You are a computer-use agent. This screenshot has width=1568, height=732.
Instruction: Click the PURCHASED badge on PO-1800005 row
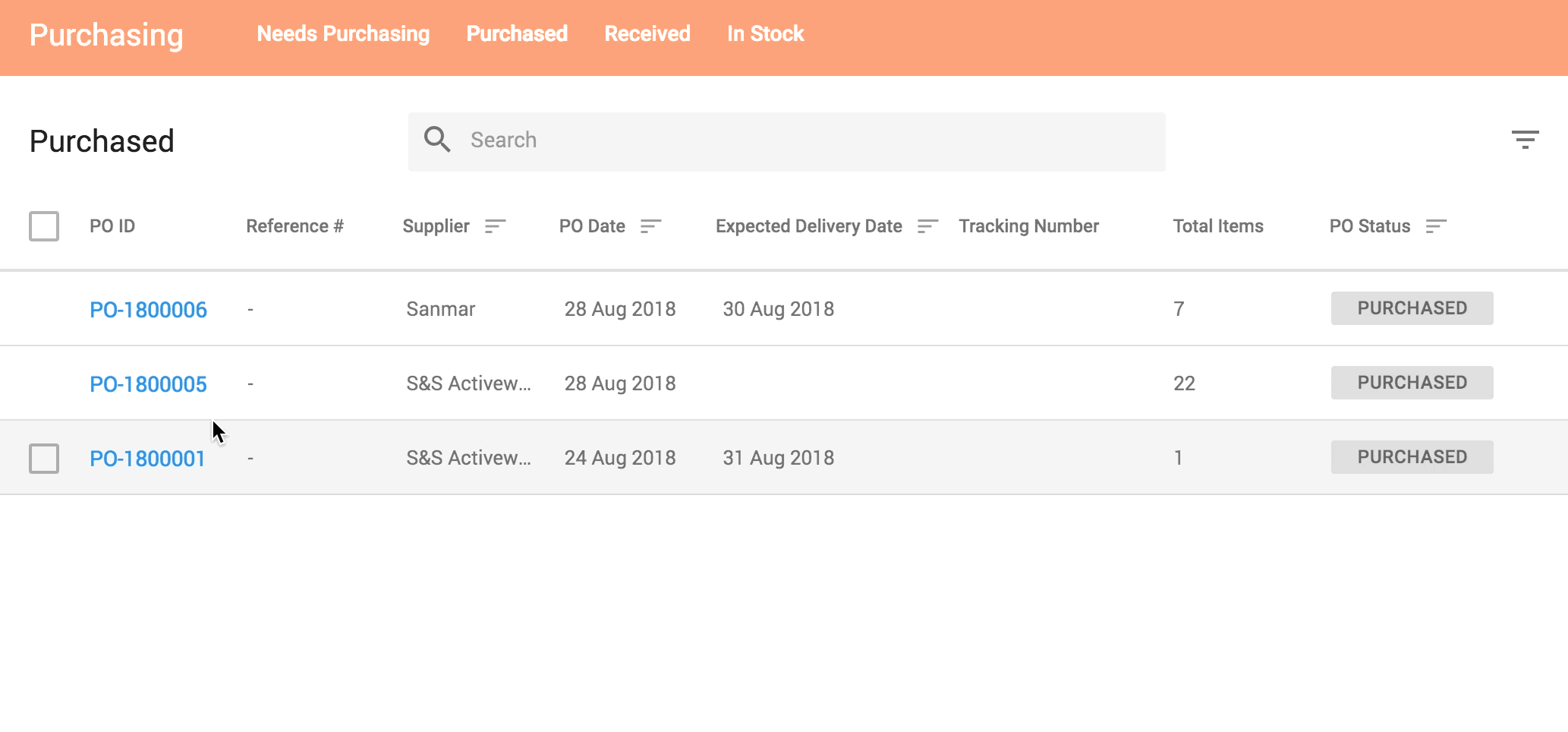(1411, 382)
